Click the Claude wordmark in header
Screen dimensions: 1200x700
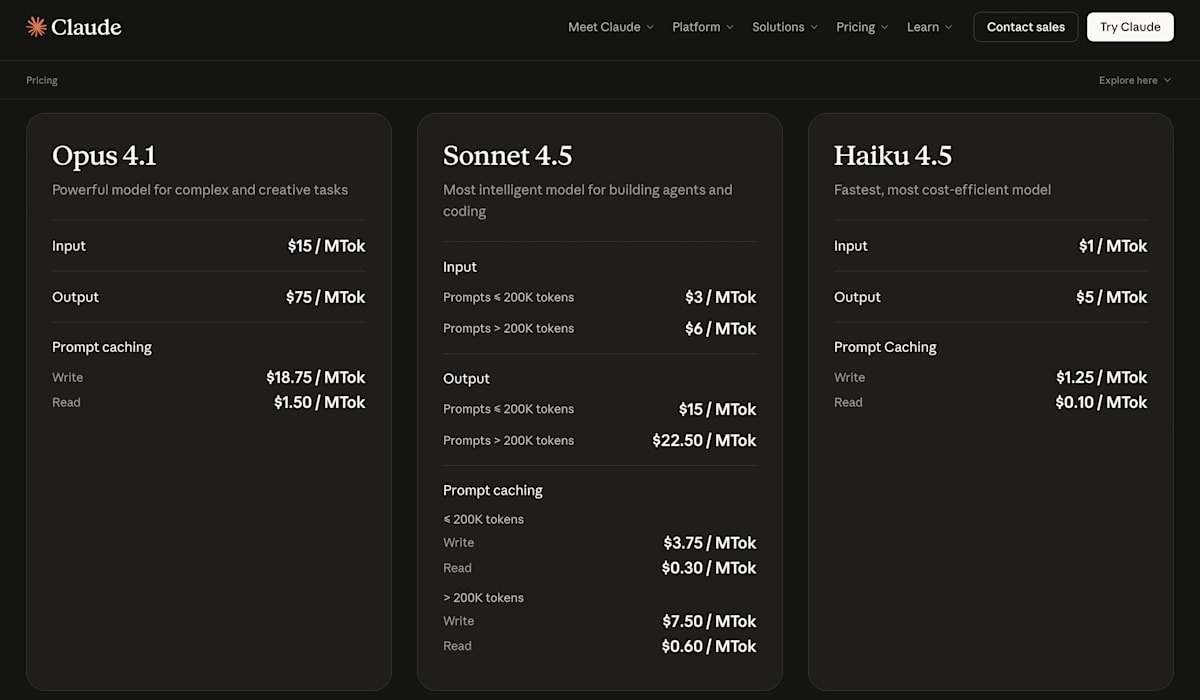[x=86, y=27]
